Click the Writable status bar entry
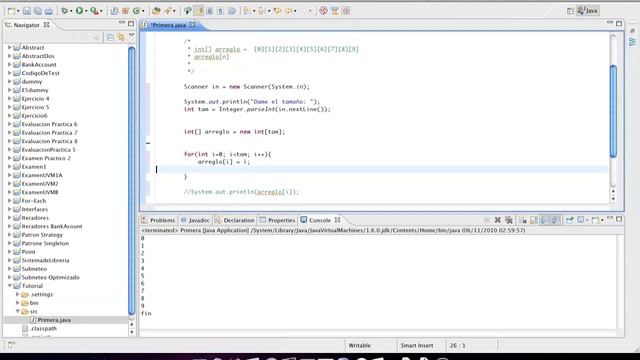Screen dimensions: 640x360 pos(360,345)
